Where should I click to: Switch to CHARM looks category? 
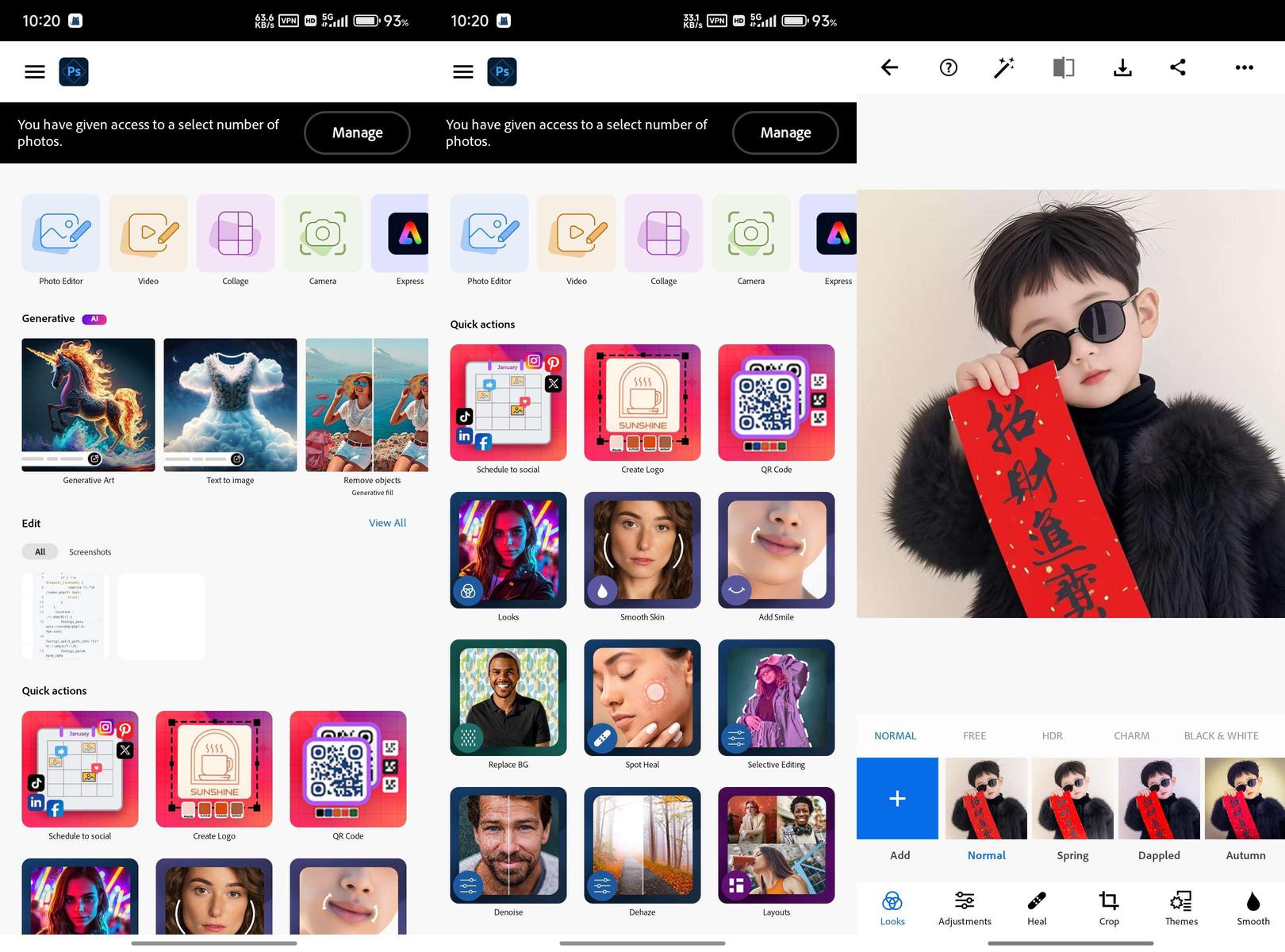[1131, 735]
